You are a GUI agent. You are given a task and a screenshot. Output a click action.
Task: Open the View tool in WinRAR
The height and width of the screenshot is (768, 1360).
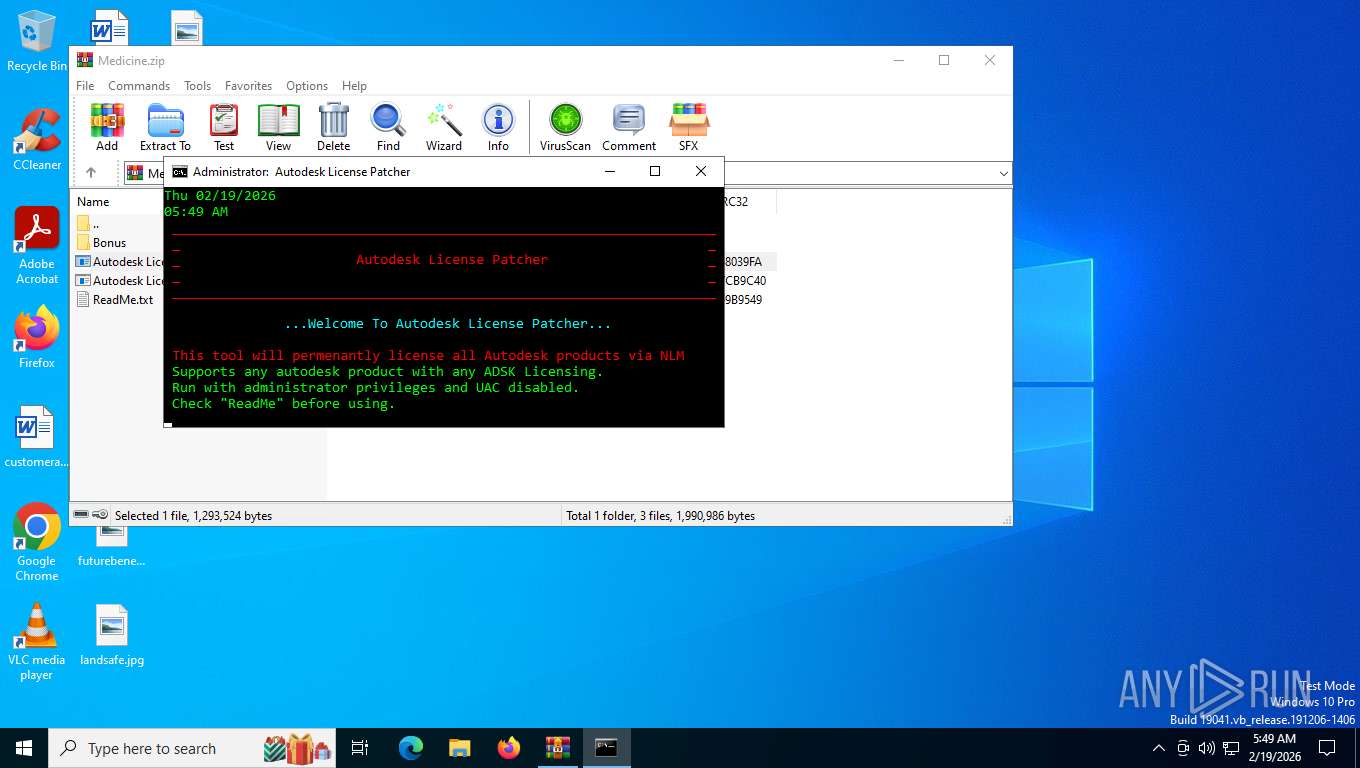tap(278, 127)
